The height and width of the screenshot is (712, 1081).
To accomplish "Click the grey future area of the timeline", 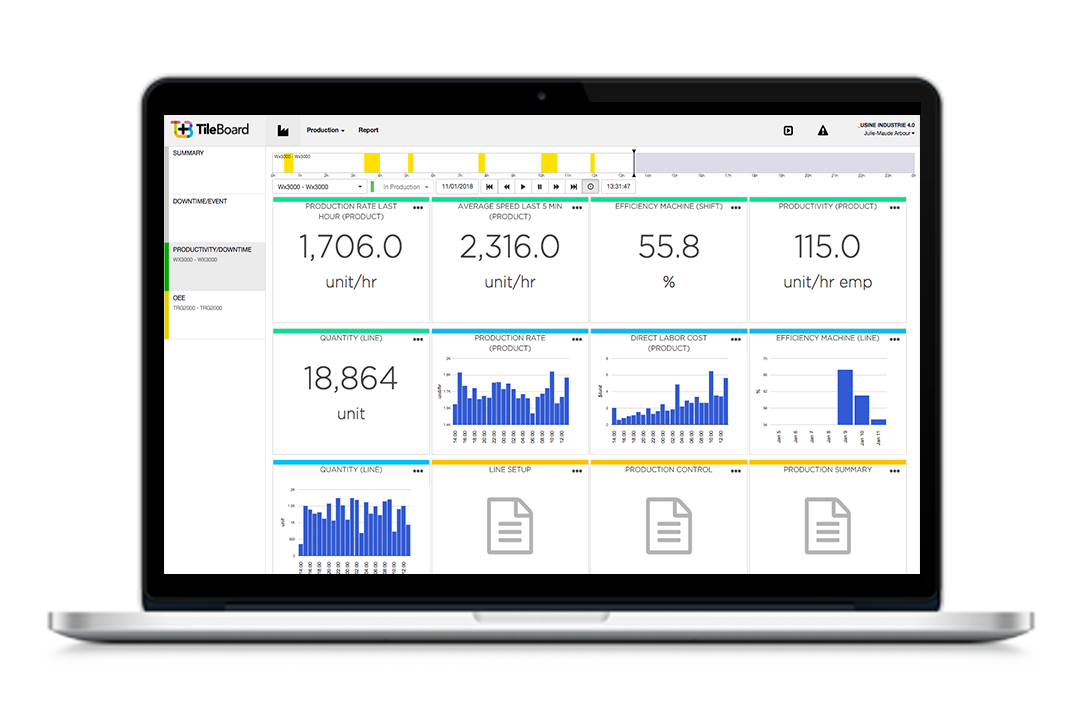I will (x=775, y=163).
